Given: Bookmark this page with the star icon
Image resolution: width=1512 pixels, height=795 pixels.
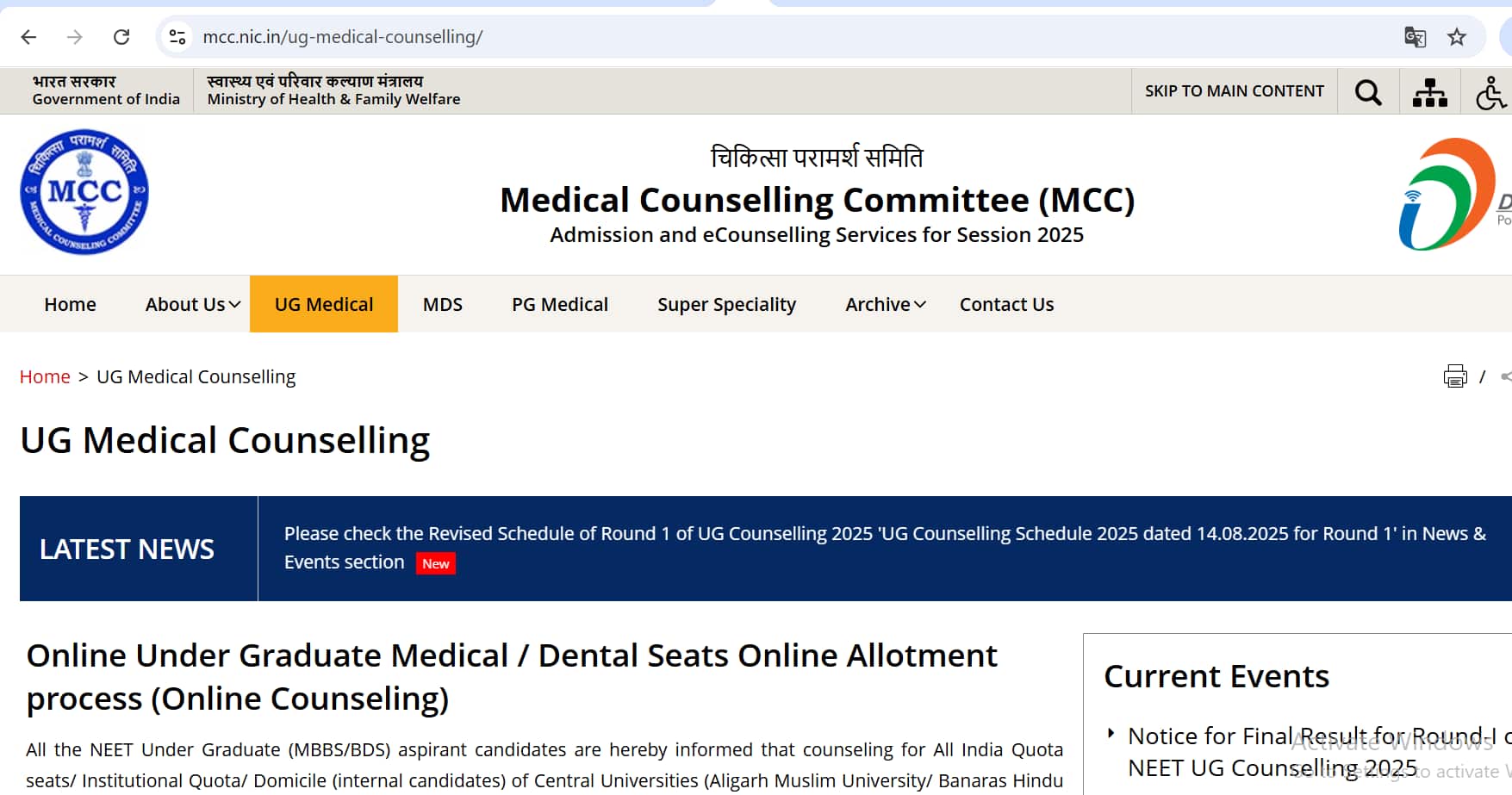Looking at the screenshot, I should point(1457,37).
